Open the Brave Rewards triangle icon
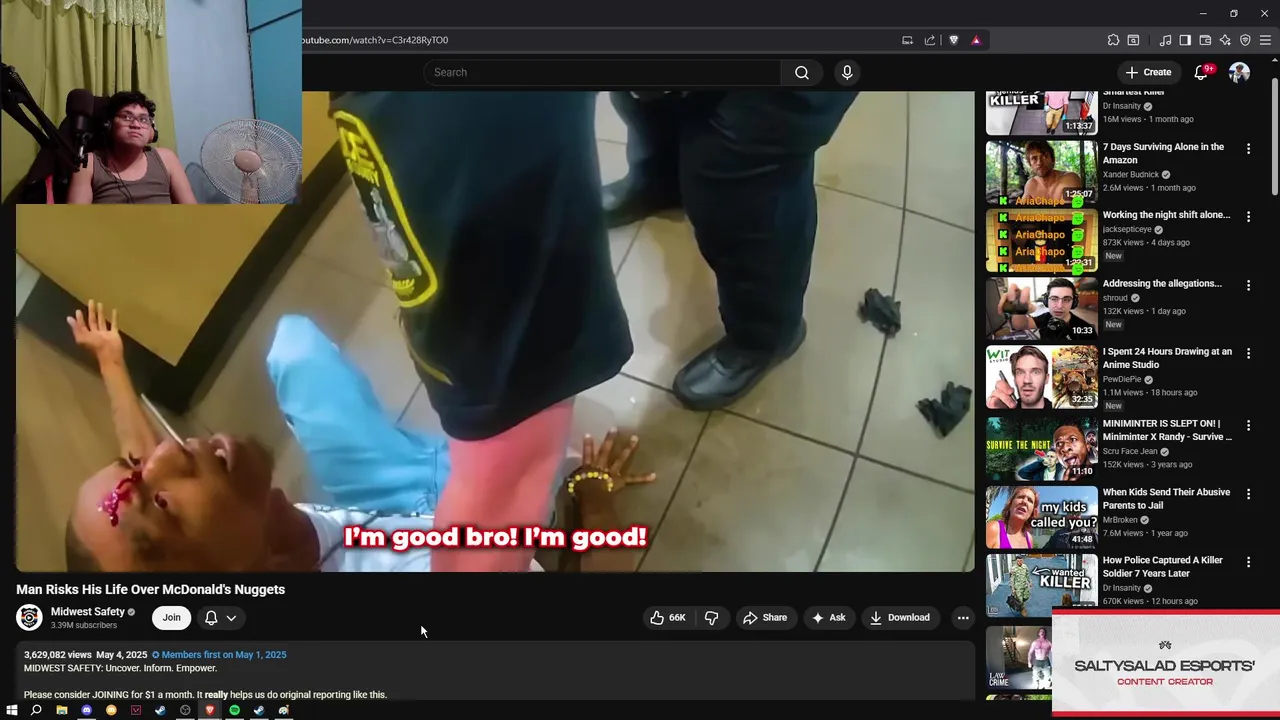The height and width of the screenshot is (720, 1280). [976, 40]
